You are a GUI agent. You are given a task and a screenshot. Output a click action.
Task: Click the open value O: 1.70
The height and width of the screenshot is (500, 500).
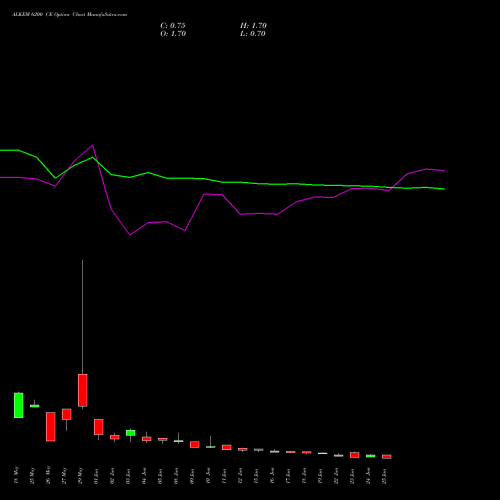click(x=173, y=34)
